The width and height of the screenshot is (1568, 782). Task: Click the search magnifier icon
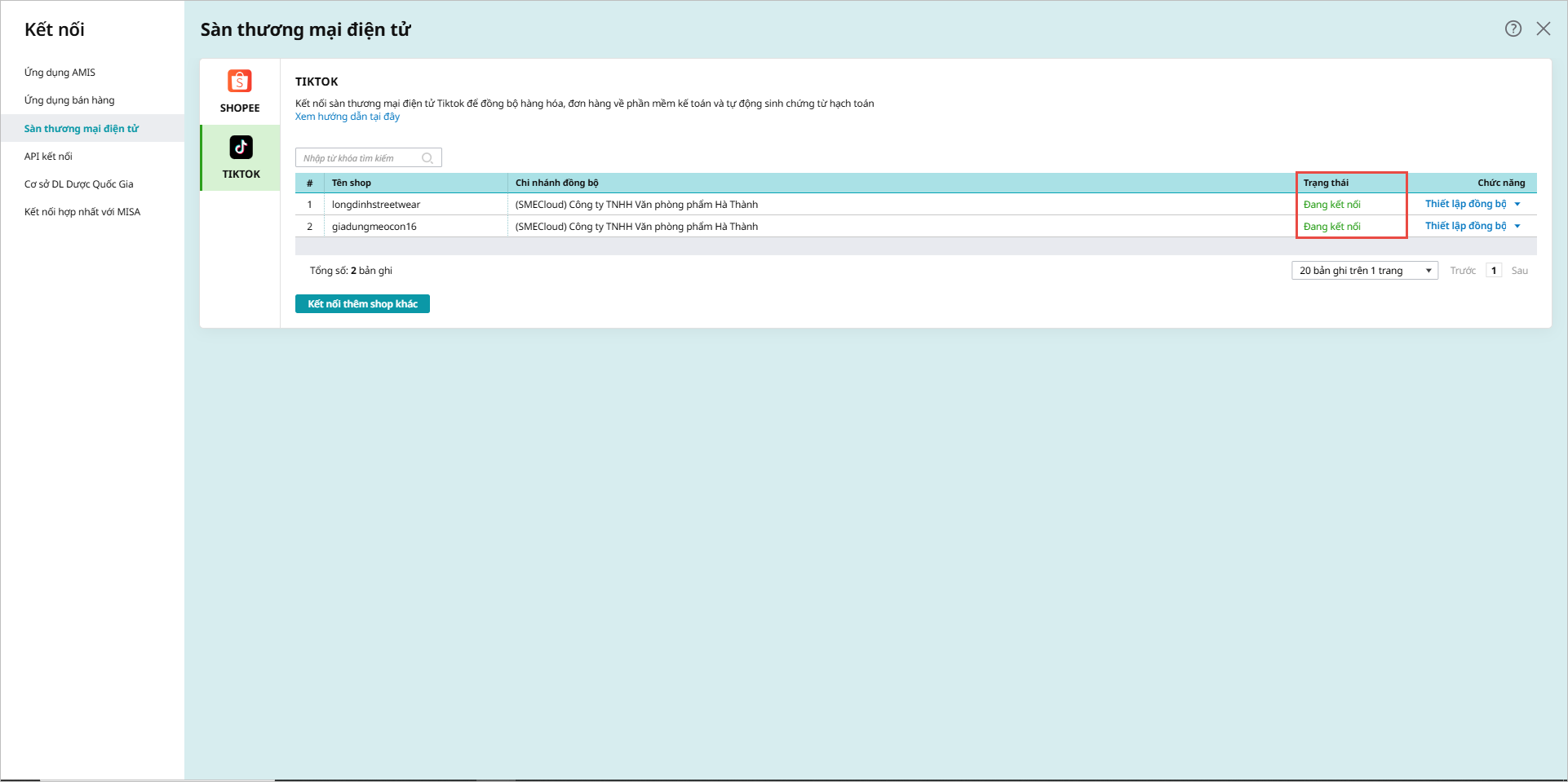(427, 158)
